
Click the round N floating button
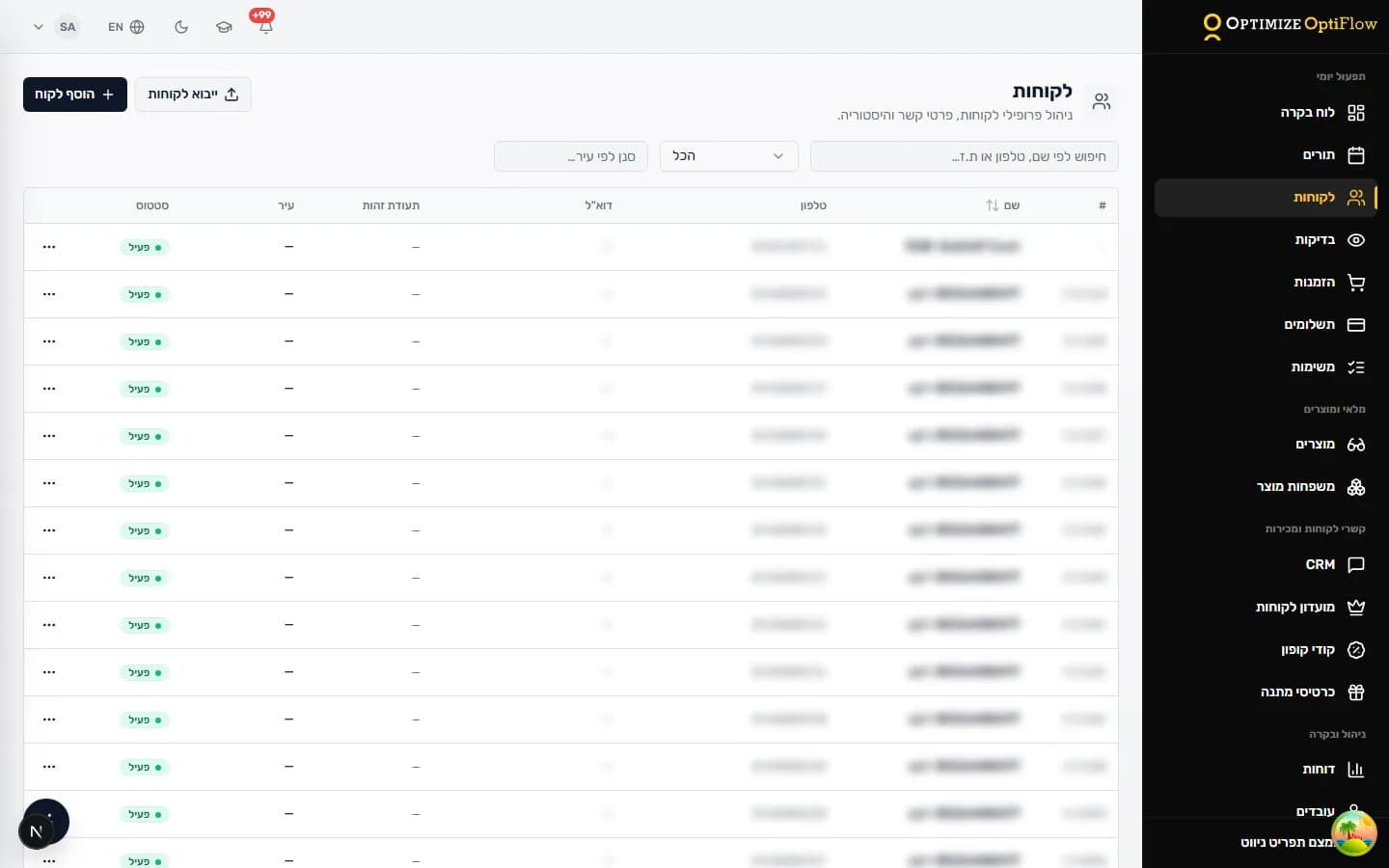37,831
